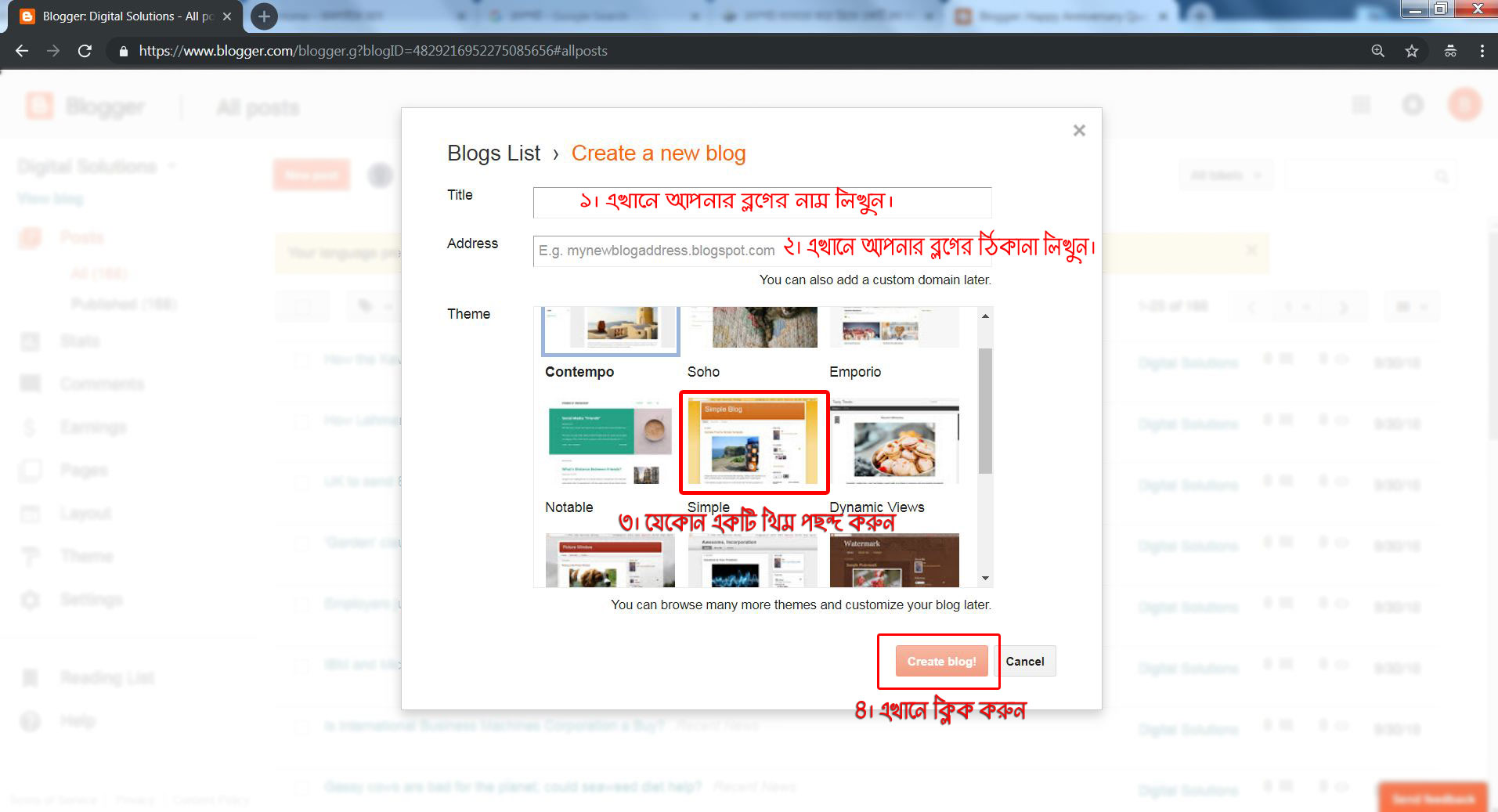The image size is (1498, 812).
Task: Close the Create a new blog dialog
Action: pyautogui.click(x=1078, y=131)
